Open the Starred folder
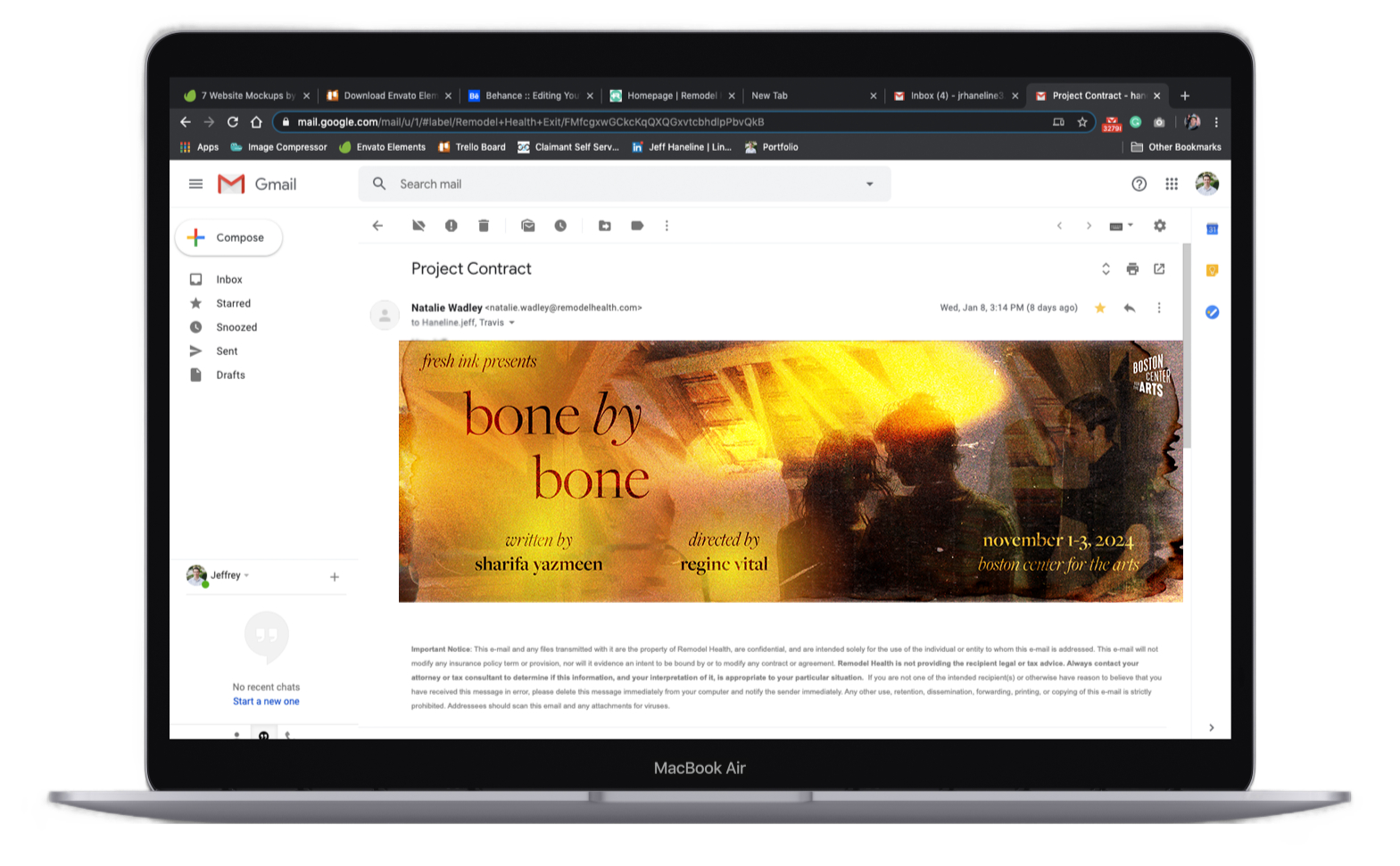1400x866 pixels. (x=233, y=303)
